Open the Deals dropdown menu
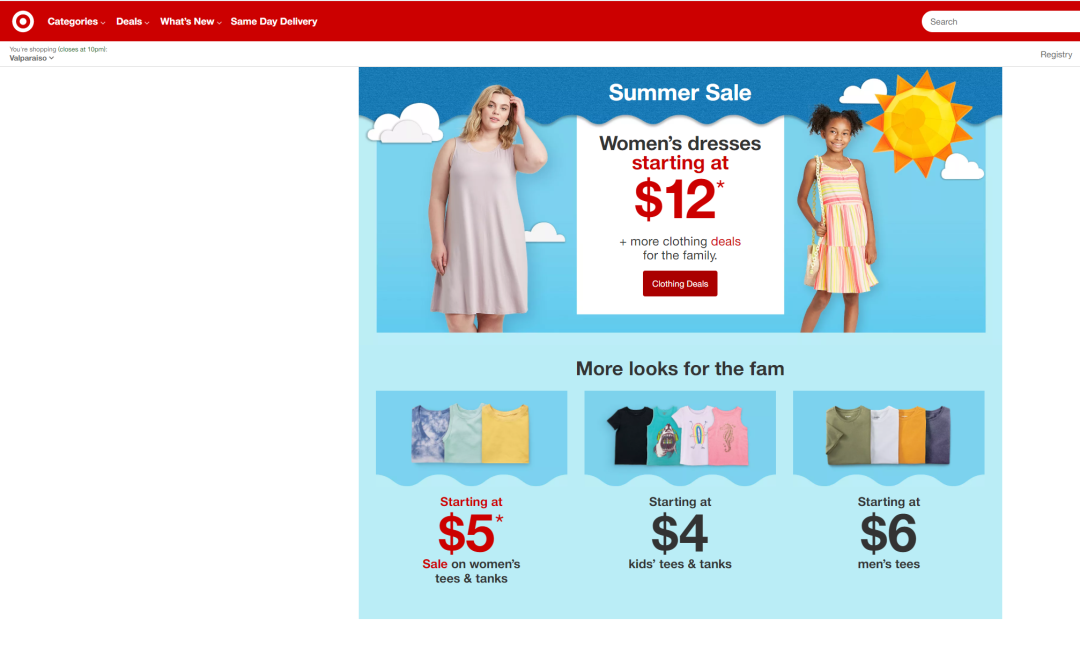This screenshot has width=1080, height=648. tap(132, 21)
